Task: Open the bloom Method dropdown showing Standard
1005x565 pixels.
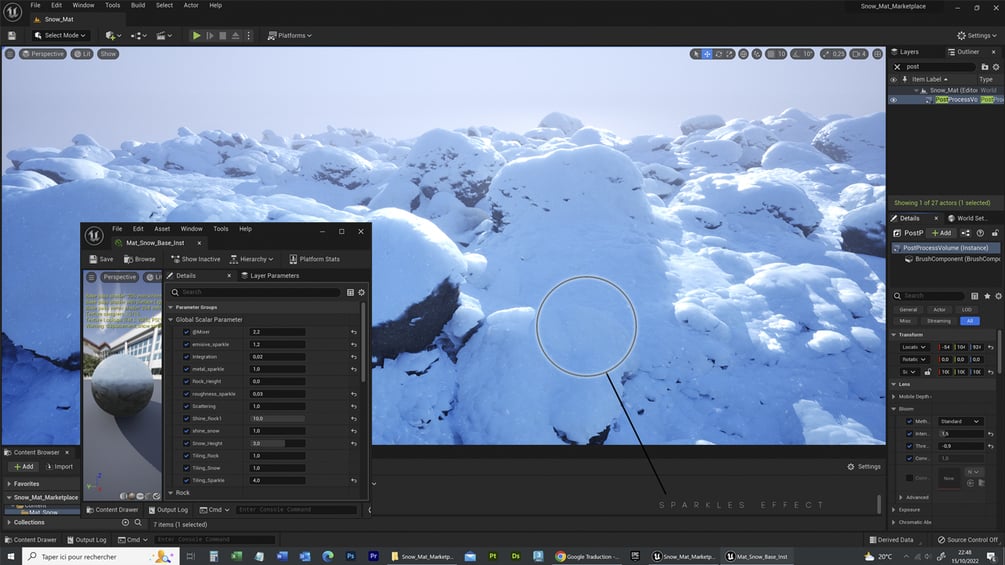Action: (x=959, y=422)
